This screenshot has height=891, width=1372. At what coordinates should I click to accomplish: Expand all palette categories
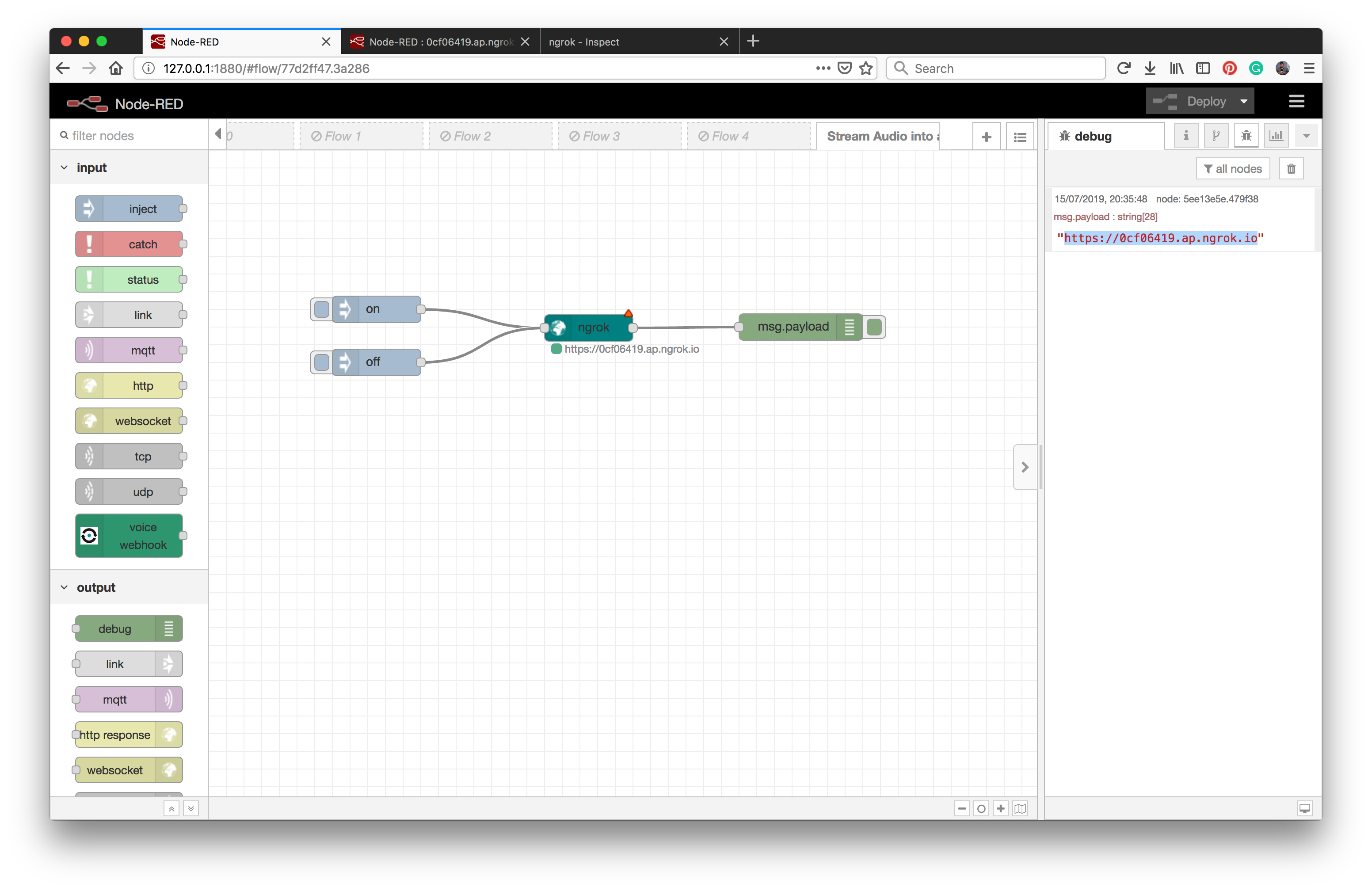191,809
